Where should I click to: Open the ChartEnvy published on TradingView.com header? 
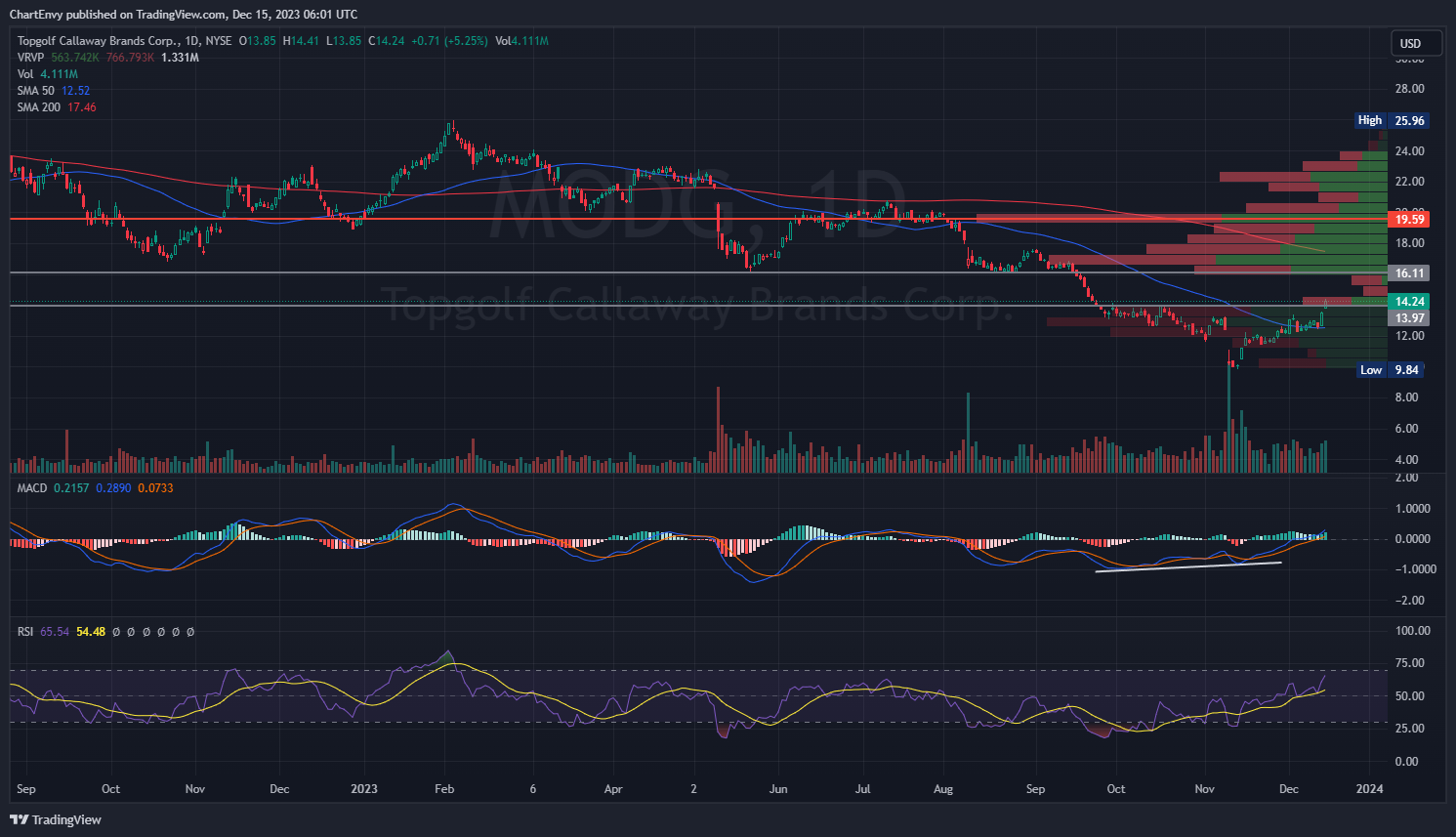click(x=184, y=15)
